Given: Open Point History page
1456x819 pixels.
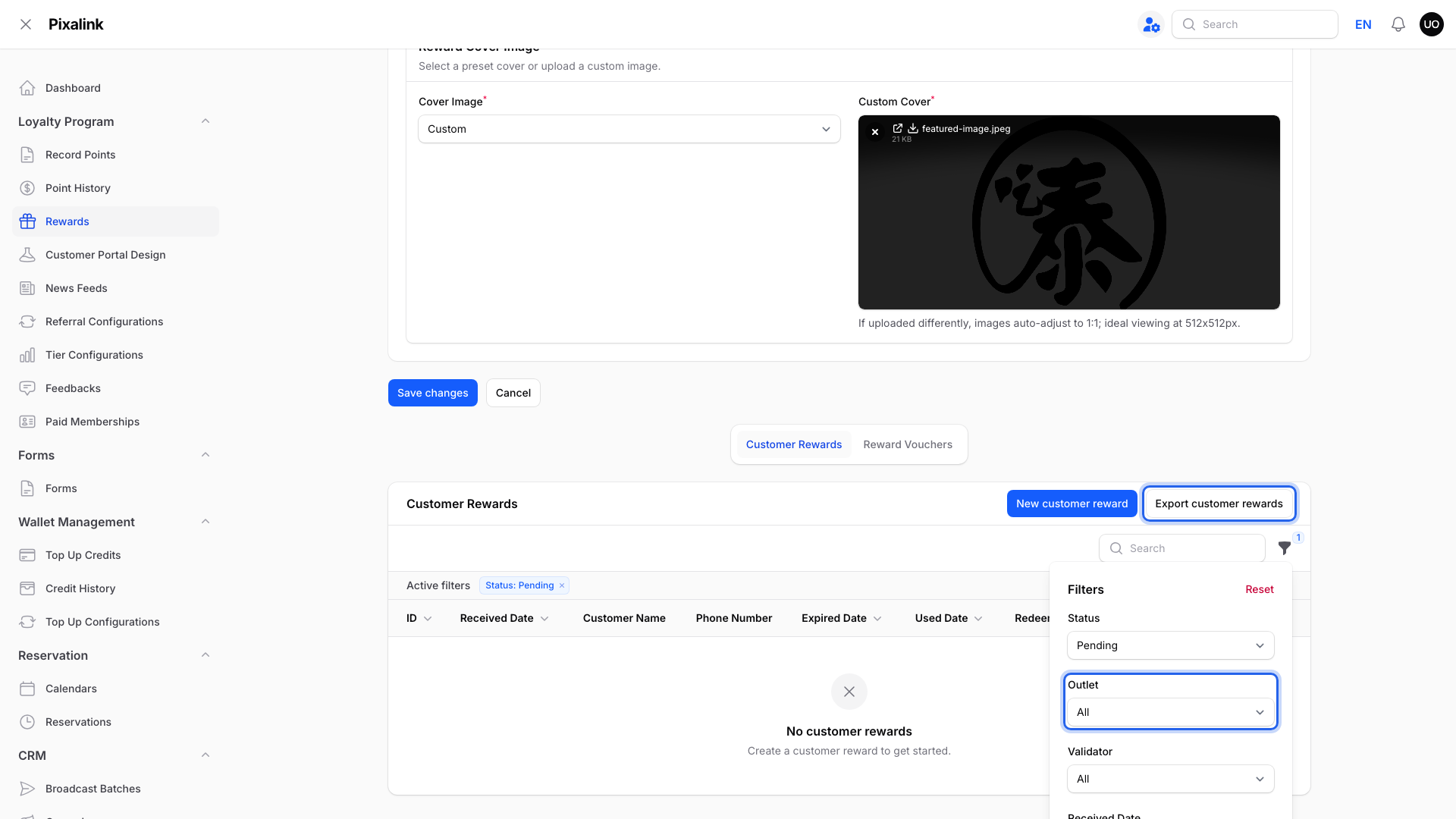Looking at the screenshot, I should point(115,188).
